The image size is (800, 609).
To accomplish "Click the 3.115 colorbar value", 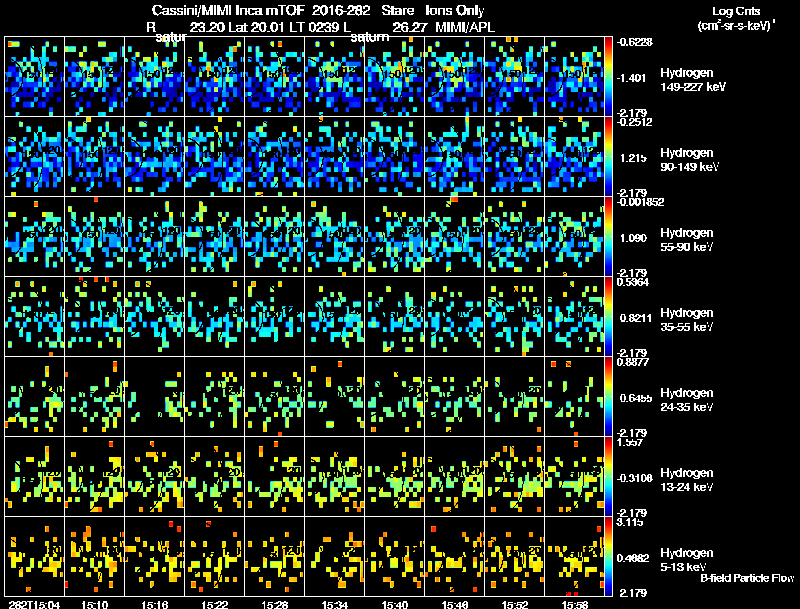I will [x=630, y=522].
